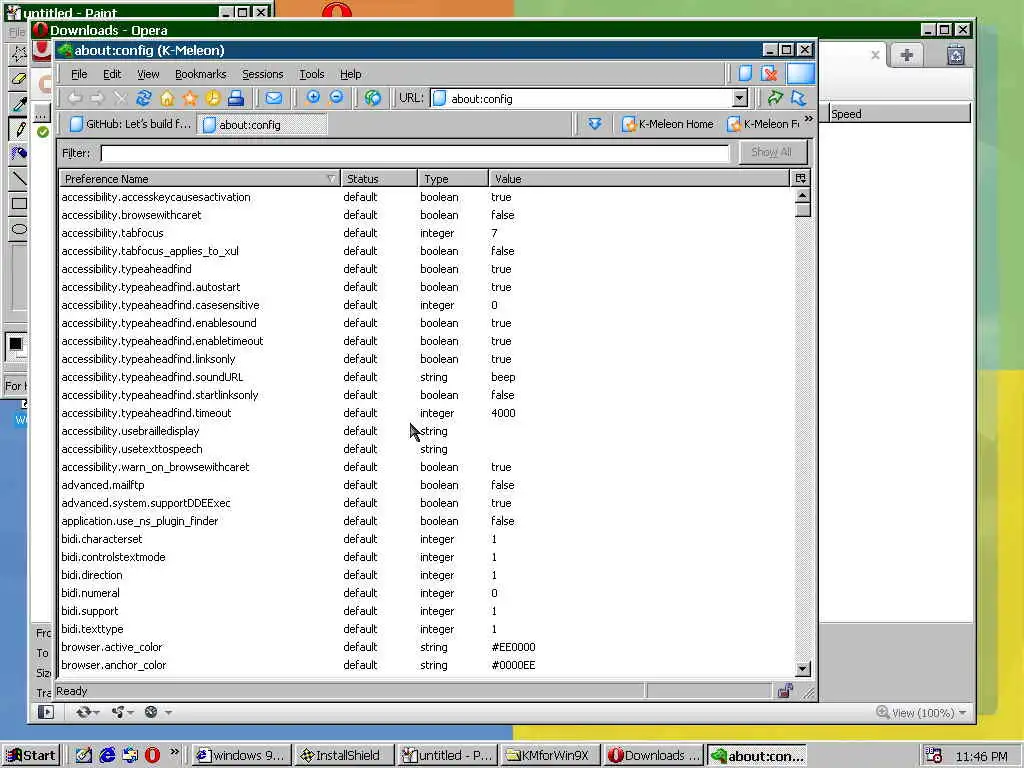
Task: Reload the page with the blue refresh icon
Action: click(x=144, y=99)
